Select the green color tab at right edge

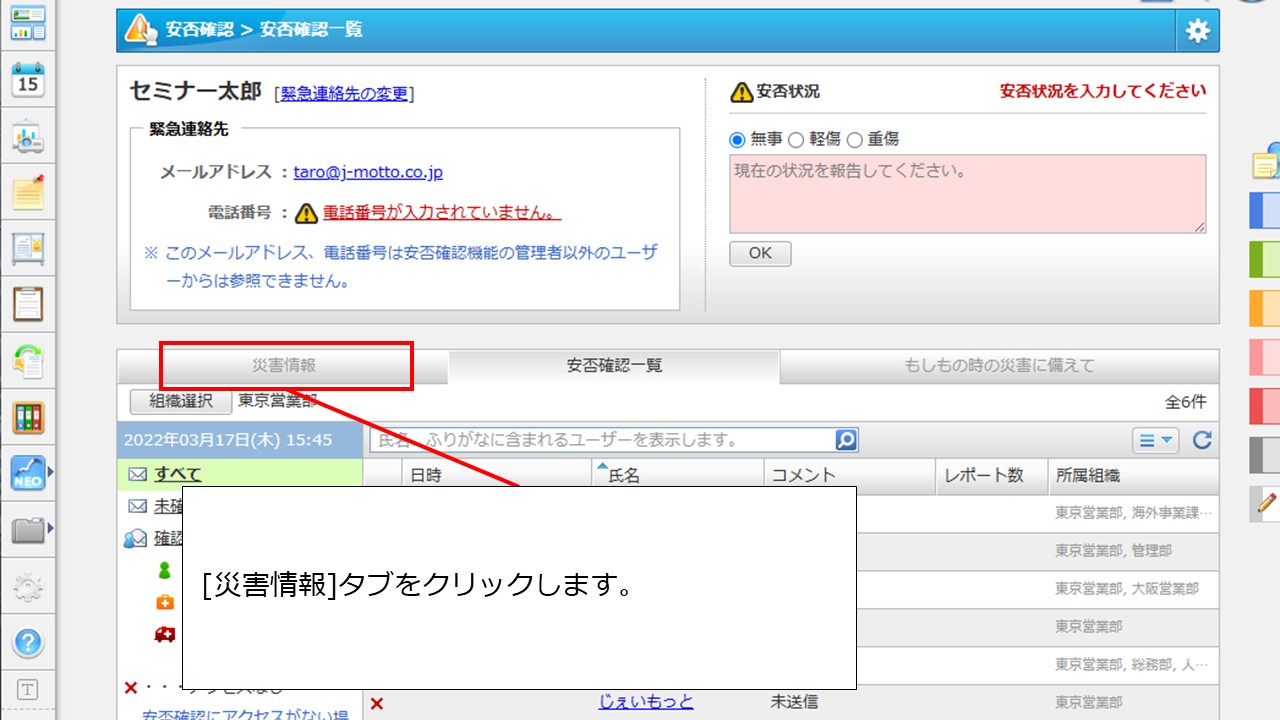coord(1266,259)
